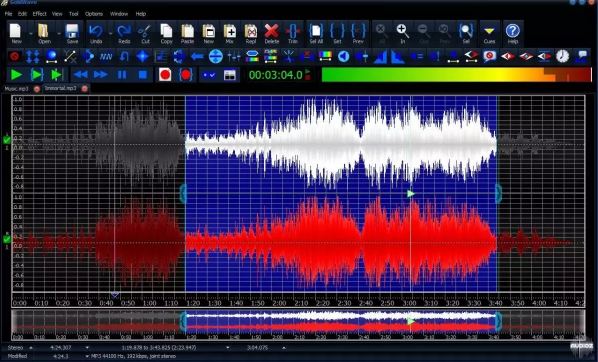Open the dropdown arrow beside the Undo button
This screenshot has height=362, width=598.
[110, 34]
